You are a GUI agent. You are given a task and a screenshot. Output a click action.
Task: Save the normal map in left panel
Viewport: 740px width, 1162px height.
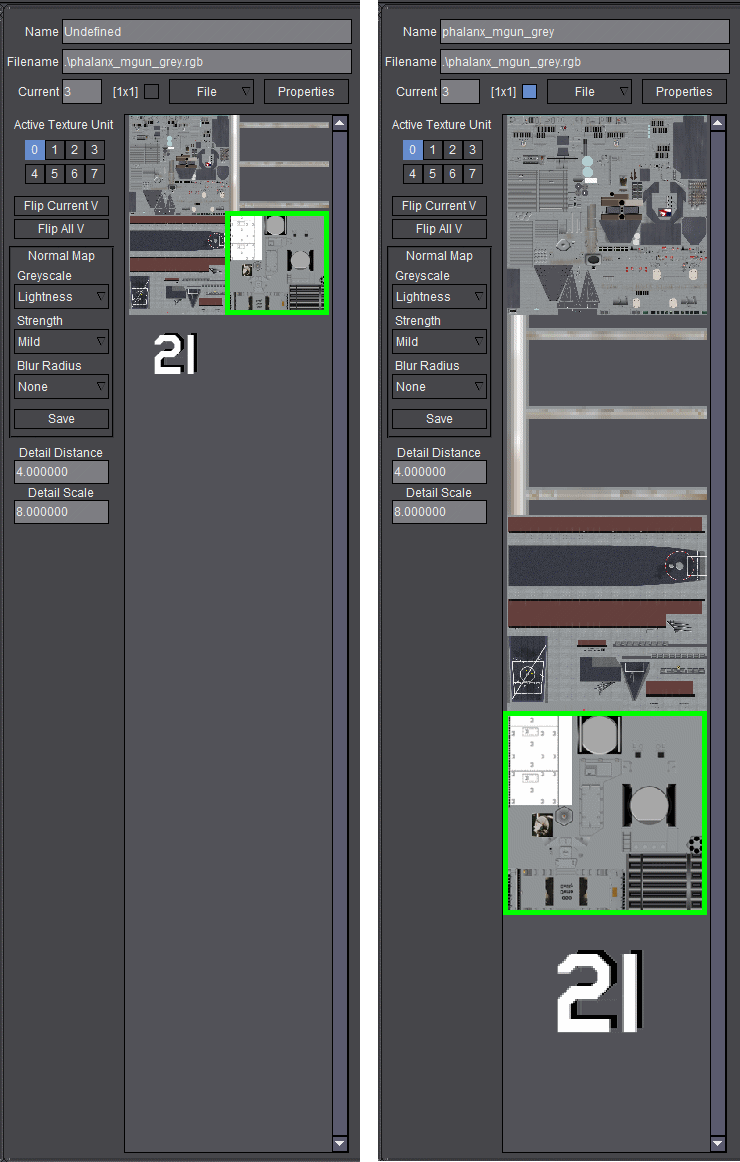pos(61,419)
